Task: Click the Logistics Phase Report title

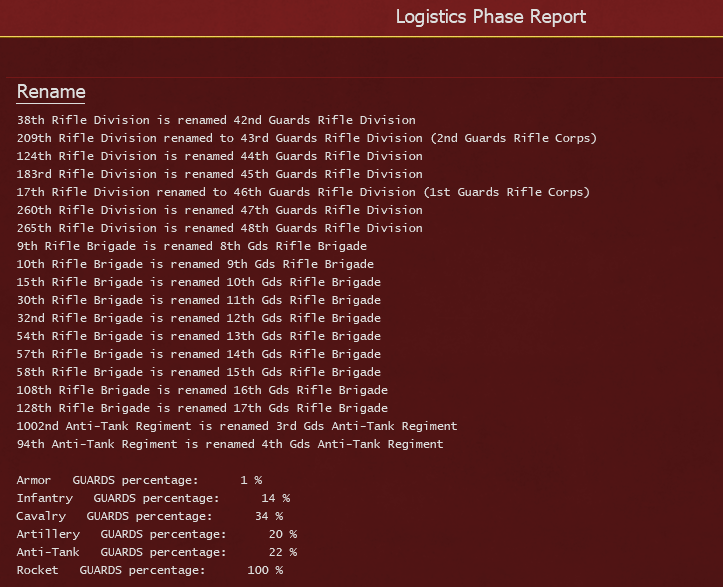Action: click(491, 17)
